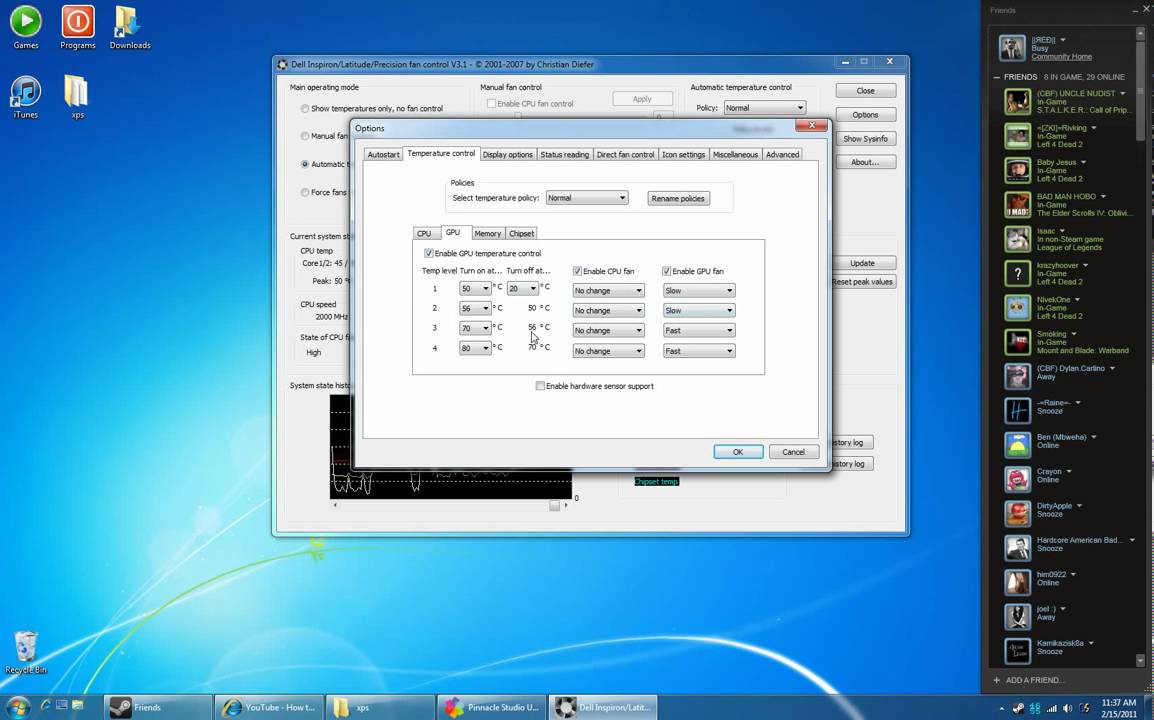Switch to YouTube Internet Explorer taskbar button

(268, 707)
